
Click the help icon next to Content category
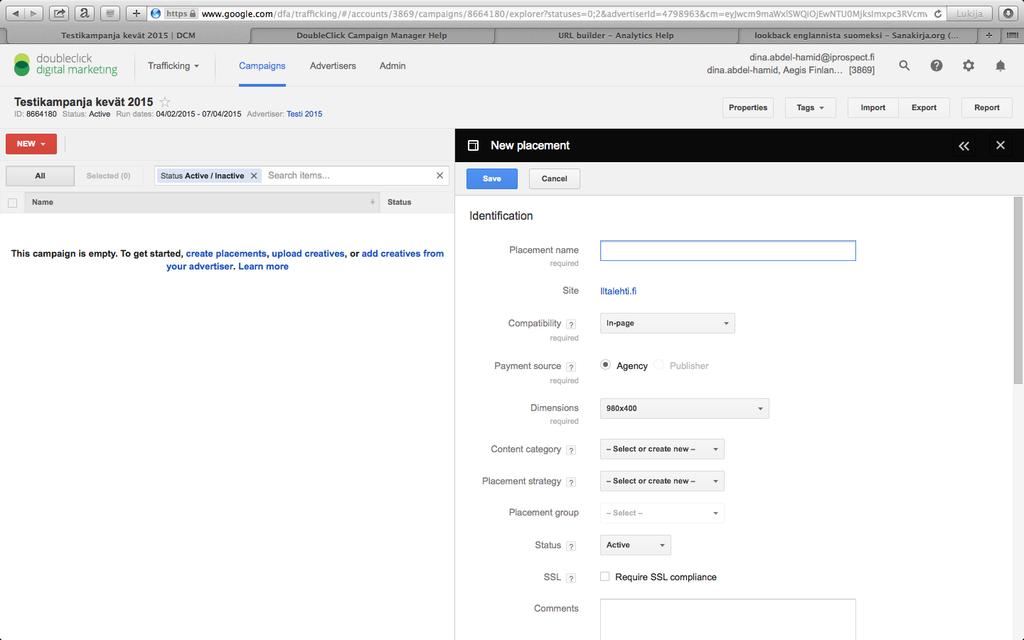(x=571, y=450)
